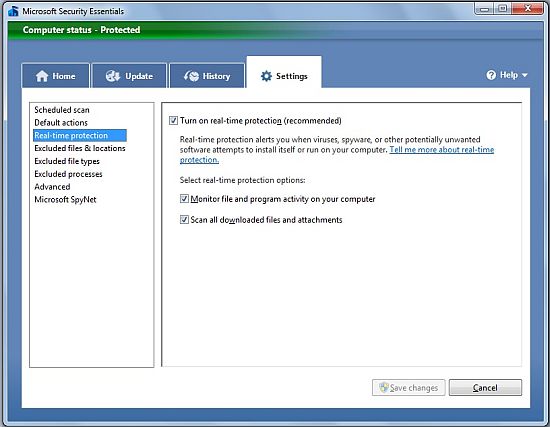Image resolution: width=550 pixels, height=427 pixels.
Task: Go to the History tab
Action: 207,75
